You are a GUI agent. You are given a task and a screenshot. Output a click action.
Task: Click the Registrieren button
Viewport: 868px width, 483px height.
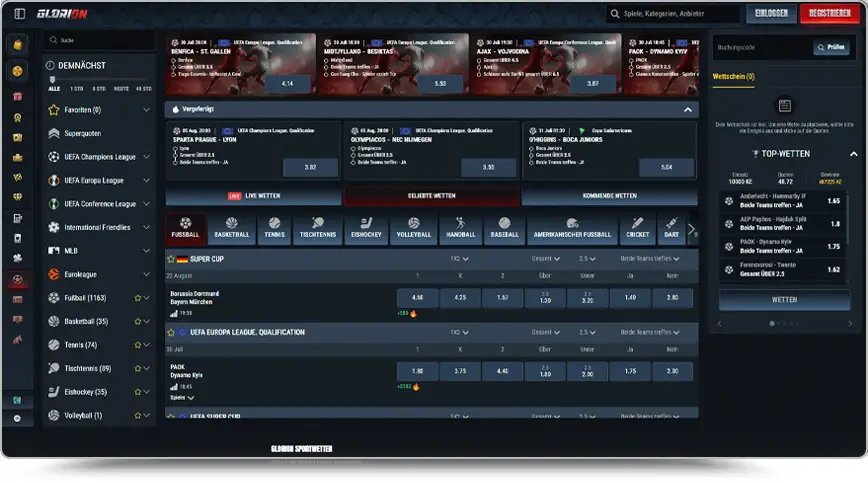point(829,13)
